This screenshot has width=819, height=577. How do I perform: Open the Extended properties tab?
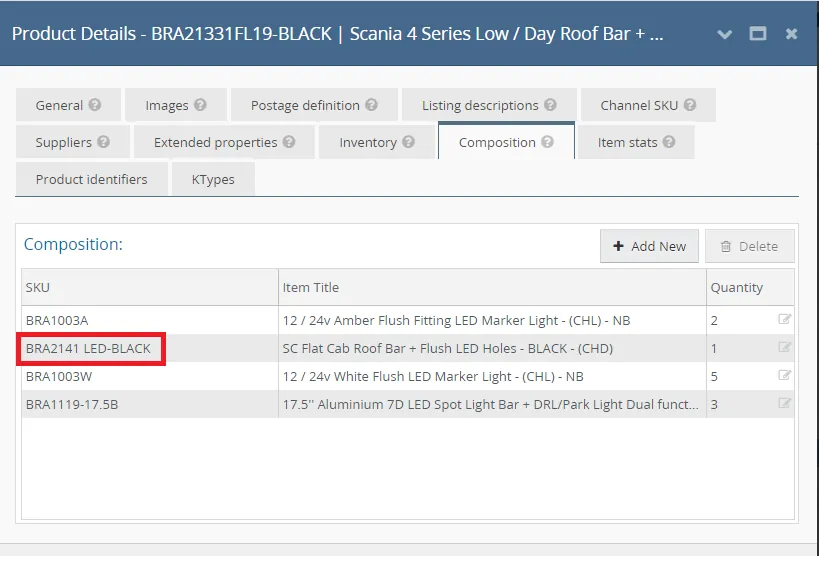[225, 142]
